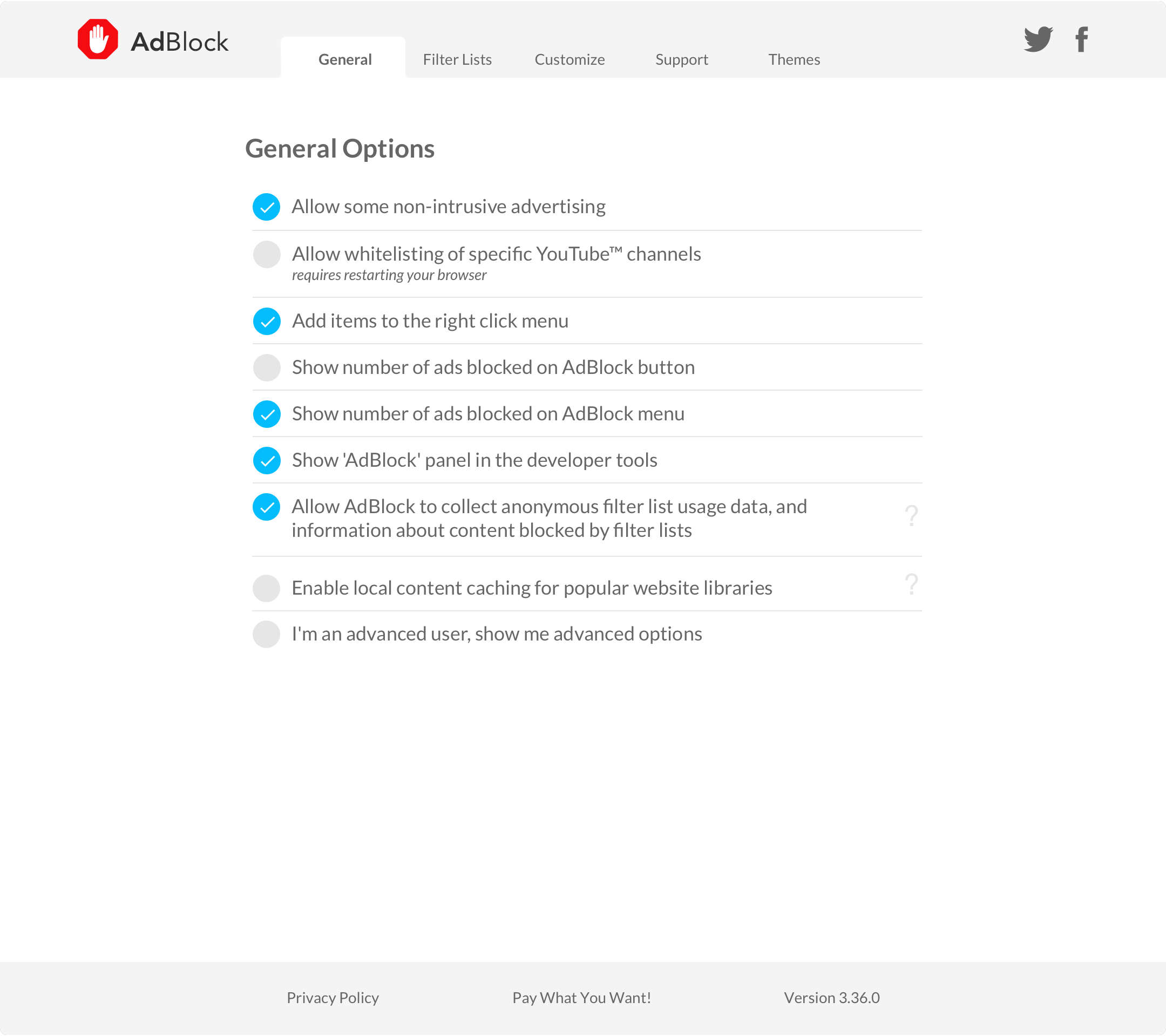This screenshot has height=1036, width=1166.
Task: Check the advanced user options checkbox
Action: click(267, 635)
